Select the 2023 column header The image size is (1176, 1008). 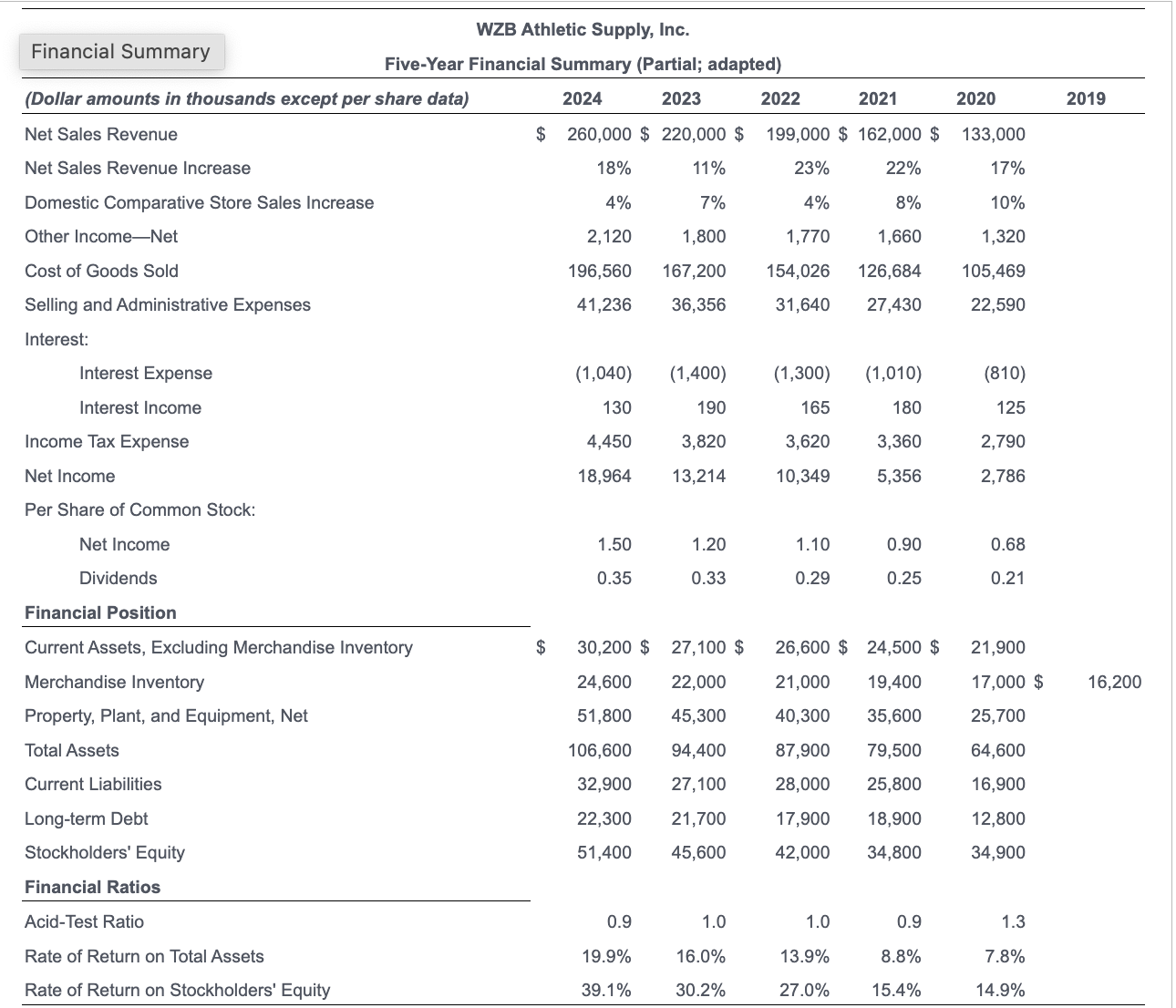[681, 98]
